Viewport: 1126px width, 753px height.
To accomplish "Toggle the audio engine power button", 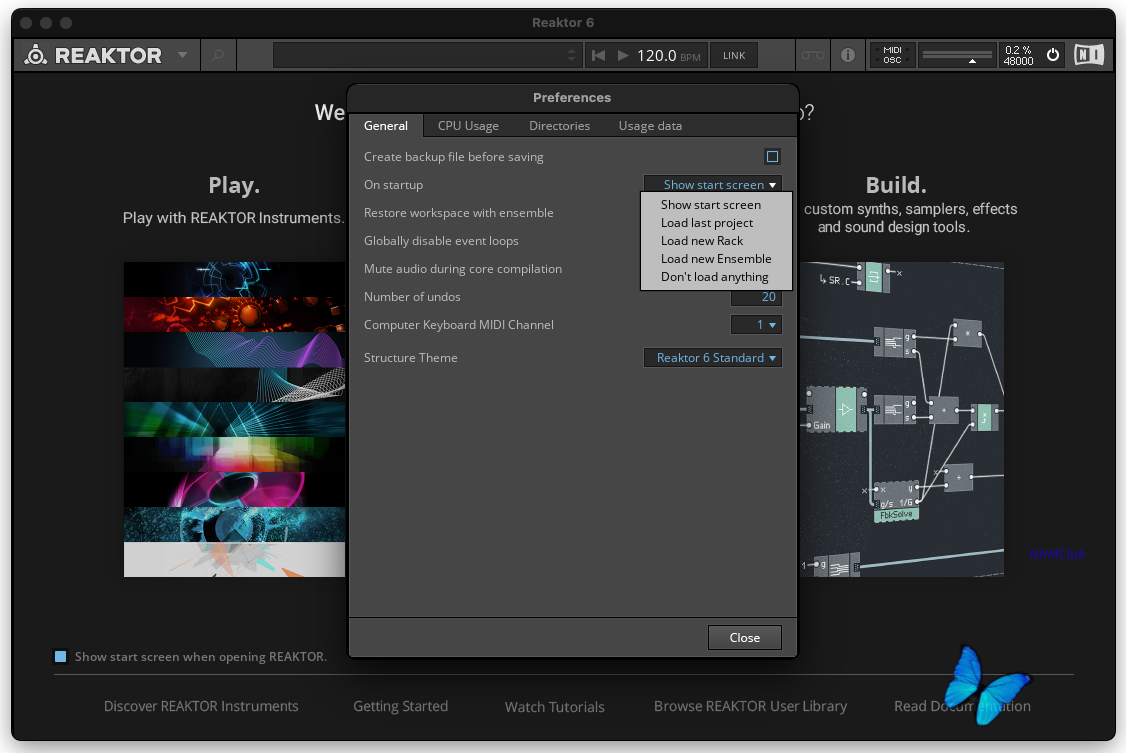I will click(1053, 55).
